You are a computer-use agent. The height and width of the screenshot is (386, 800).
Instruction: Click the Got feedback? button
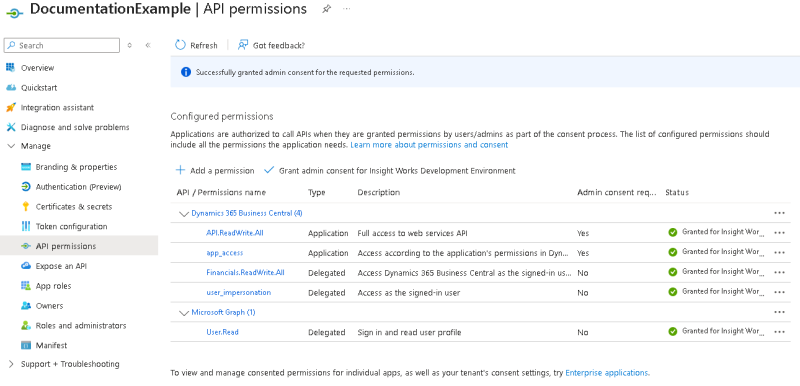tap(271, 45)
